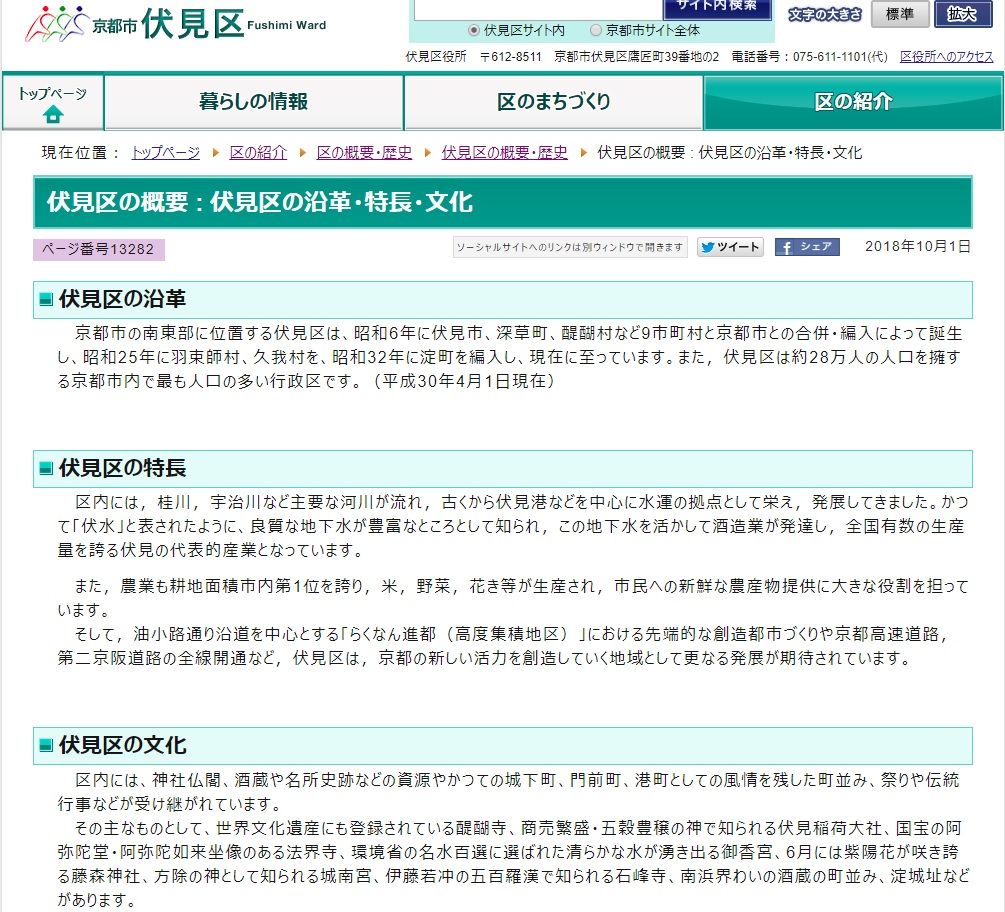Click the social link notice ソーシャルサイトへのリンクは別ウィンドウで開きます
Image resolution: width=1005 pixels, height=912 pixels.
[x=570, y=247]
